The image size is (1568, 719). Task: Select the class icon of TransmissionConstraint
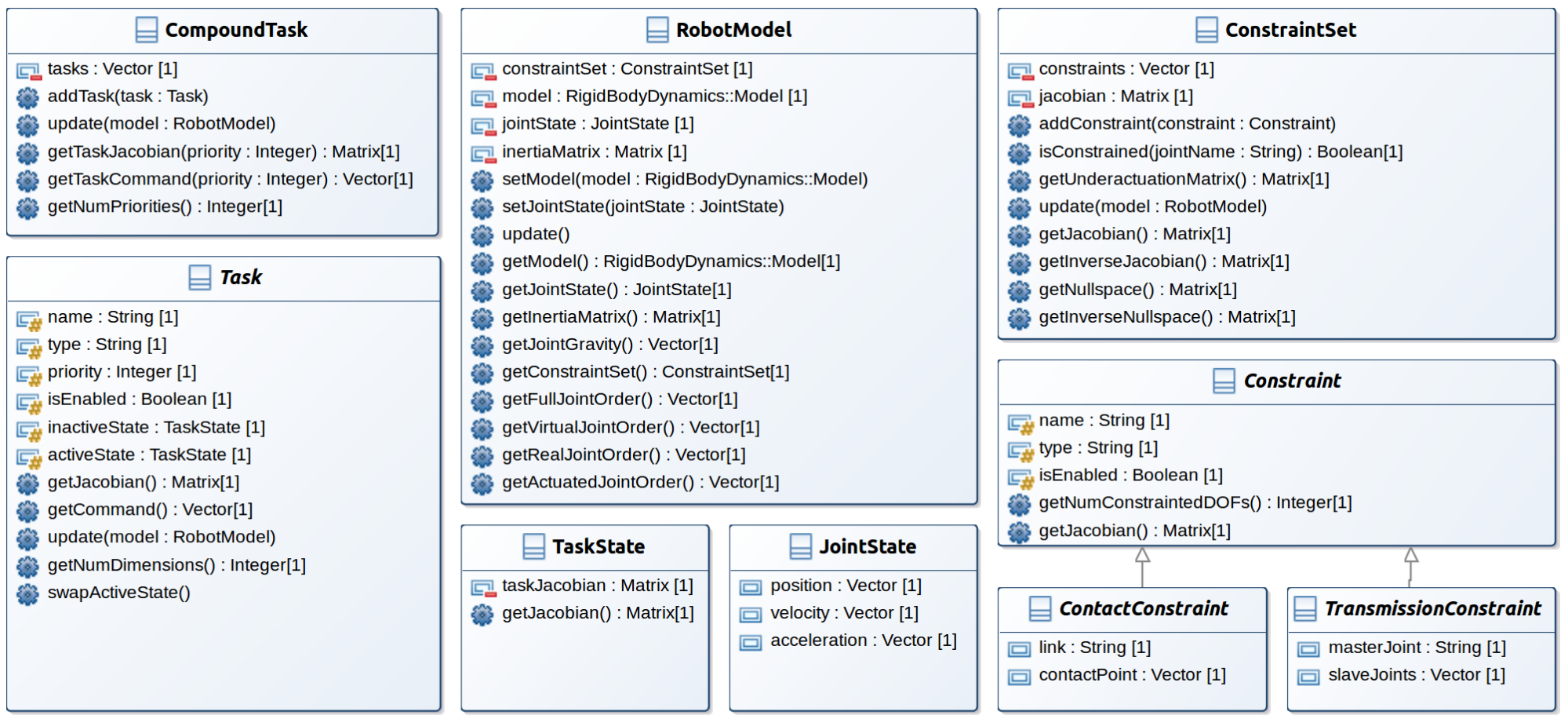pos(1305,608)
